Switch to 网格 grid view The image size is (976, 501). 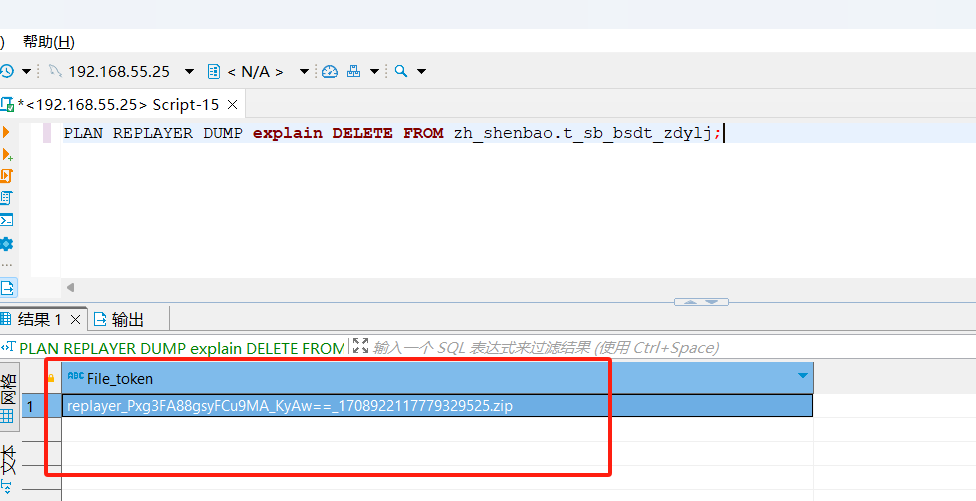pyautogui.click(x=9, y=398)
